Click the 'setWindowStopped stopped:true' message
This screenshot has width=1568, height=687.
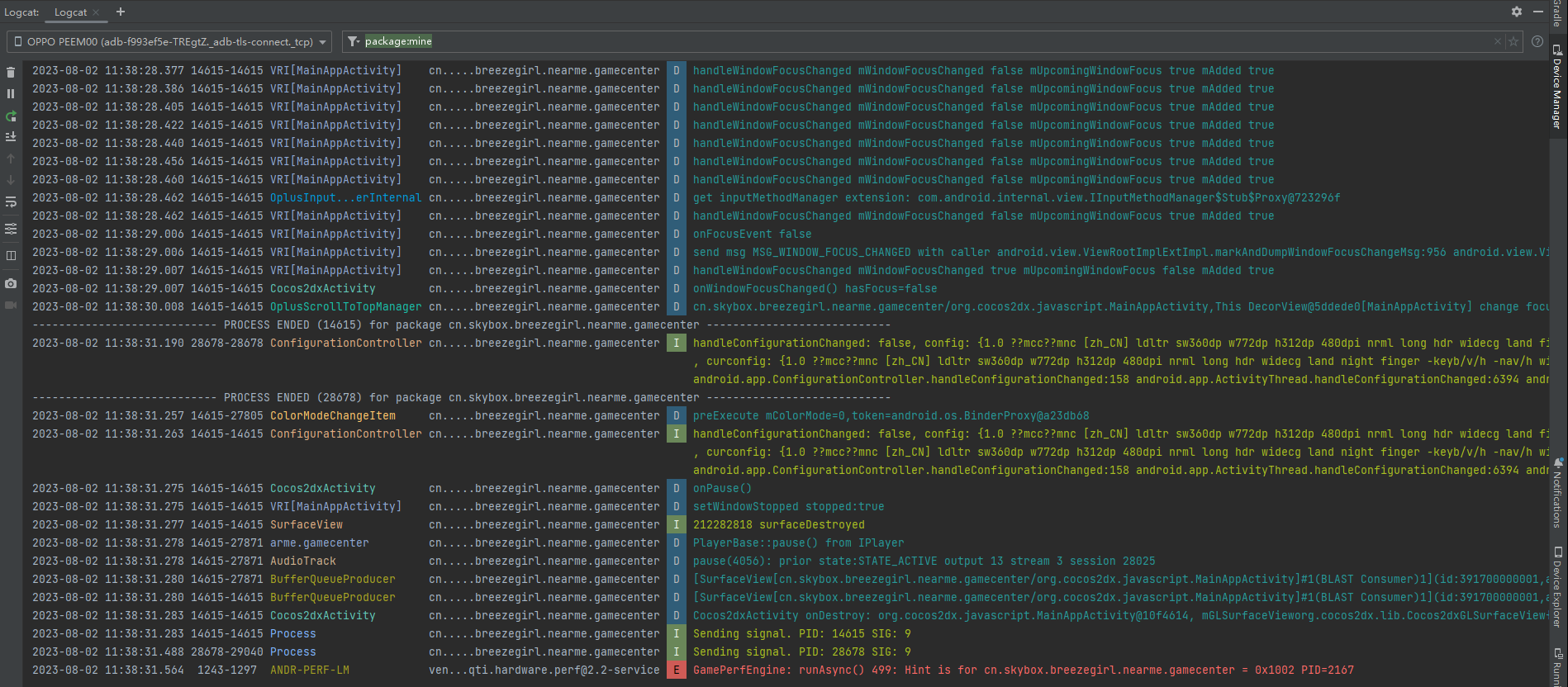click(x=788, y=506)
